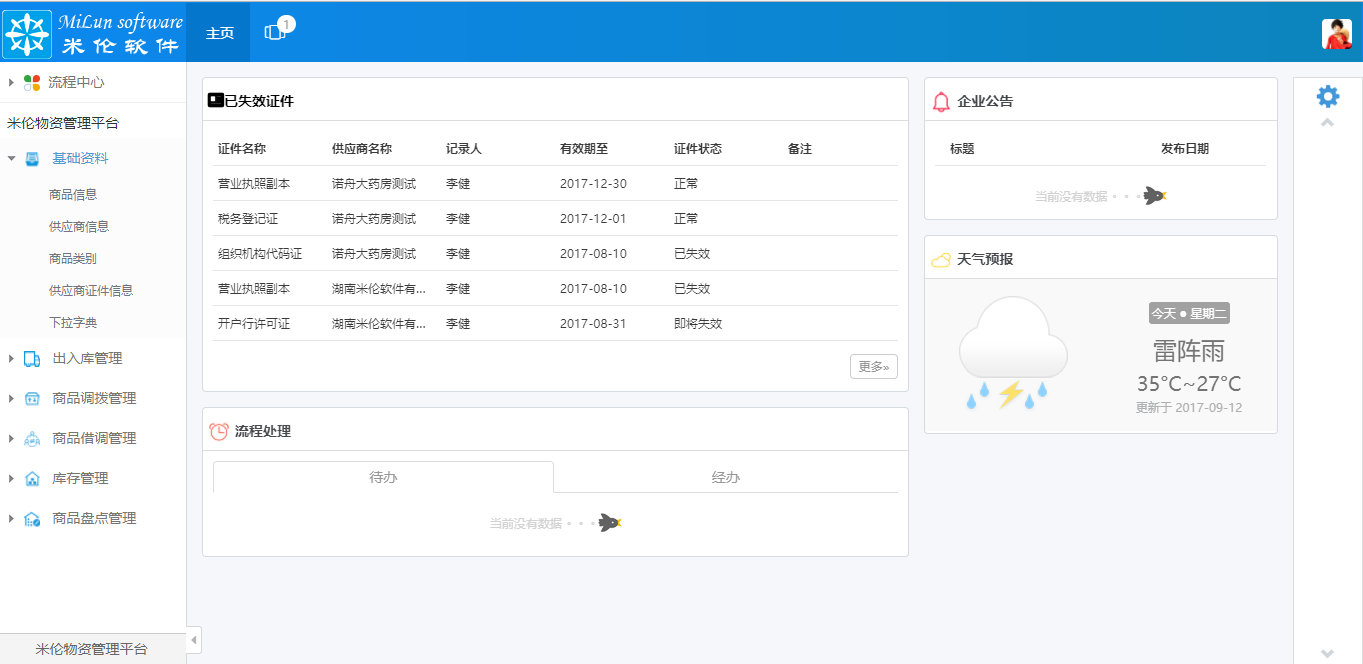Open the user avatar at top right
The width and height of the screenshot is (1363, 664).
coord(1336,31)
